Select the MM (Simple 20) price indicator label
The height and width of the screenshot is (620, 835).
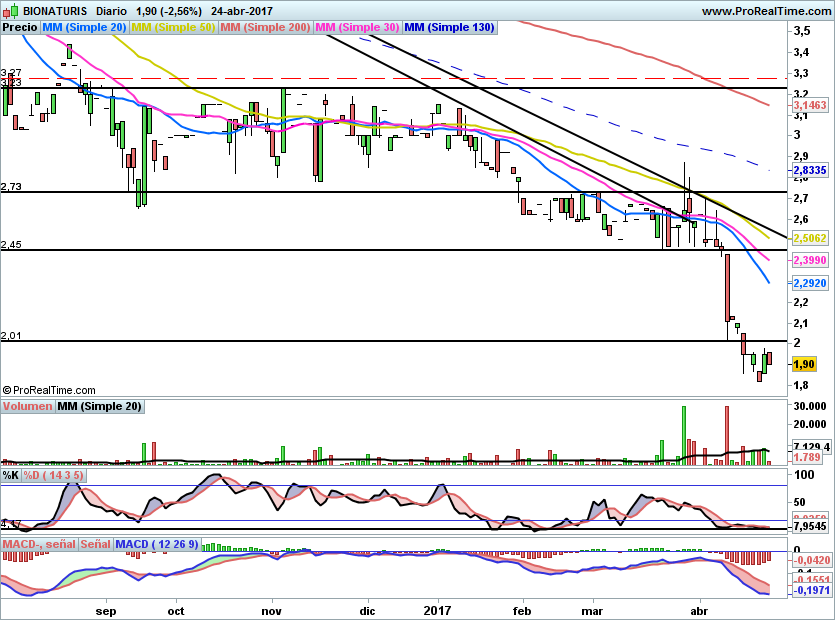(x=84, y=28)
